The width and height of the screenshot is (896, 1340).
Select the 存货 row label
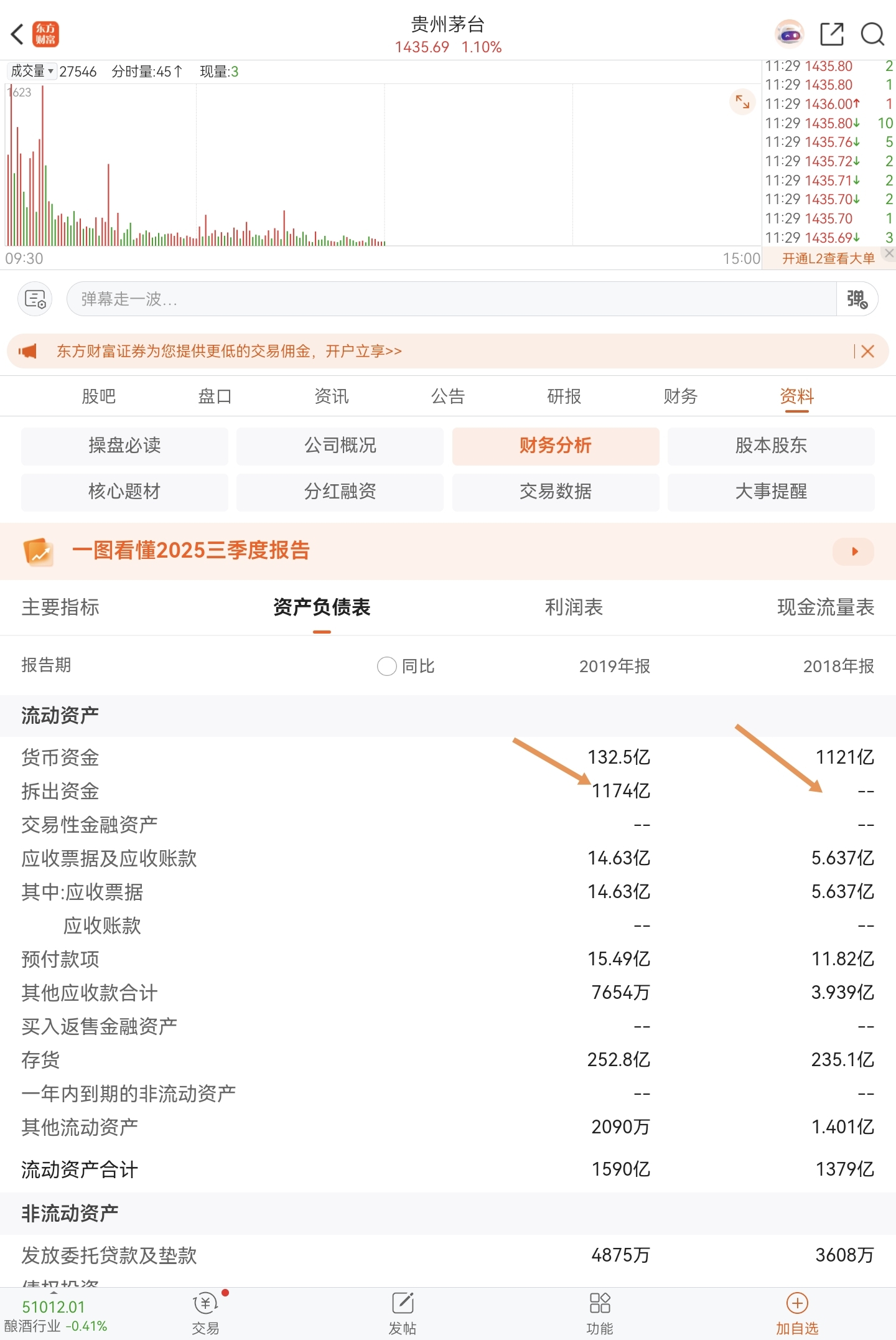pyautogui.click(x=40, y=1060)
